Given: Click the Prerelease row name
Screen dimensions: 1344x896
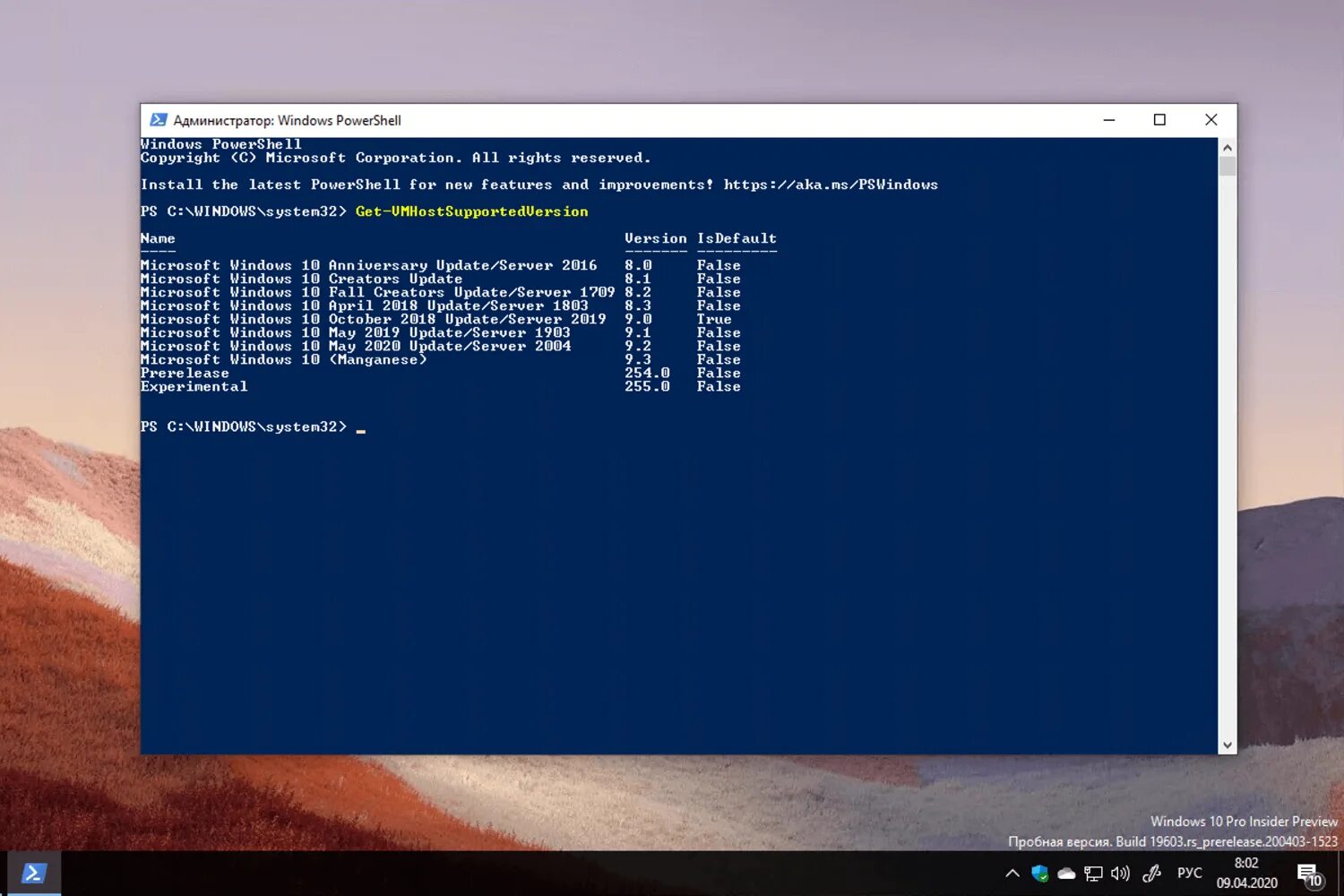Looking at the screenshot, I should pyautogui.click(x=185, y=373).
